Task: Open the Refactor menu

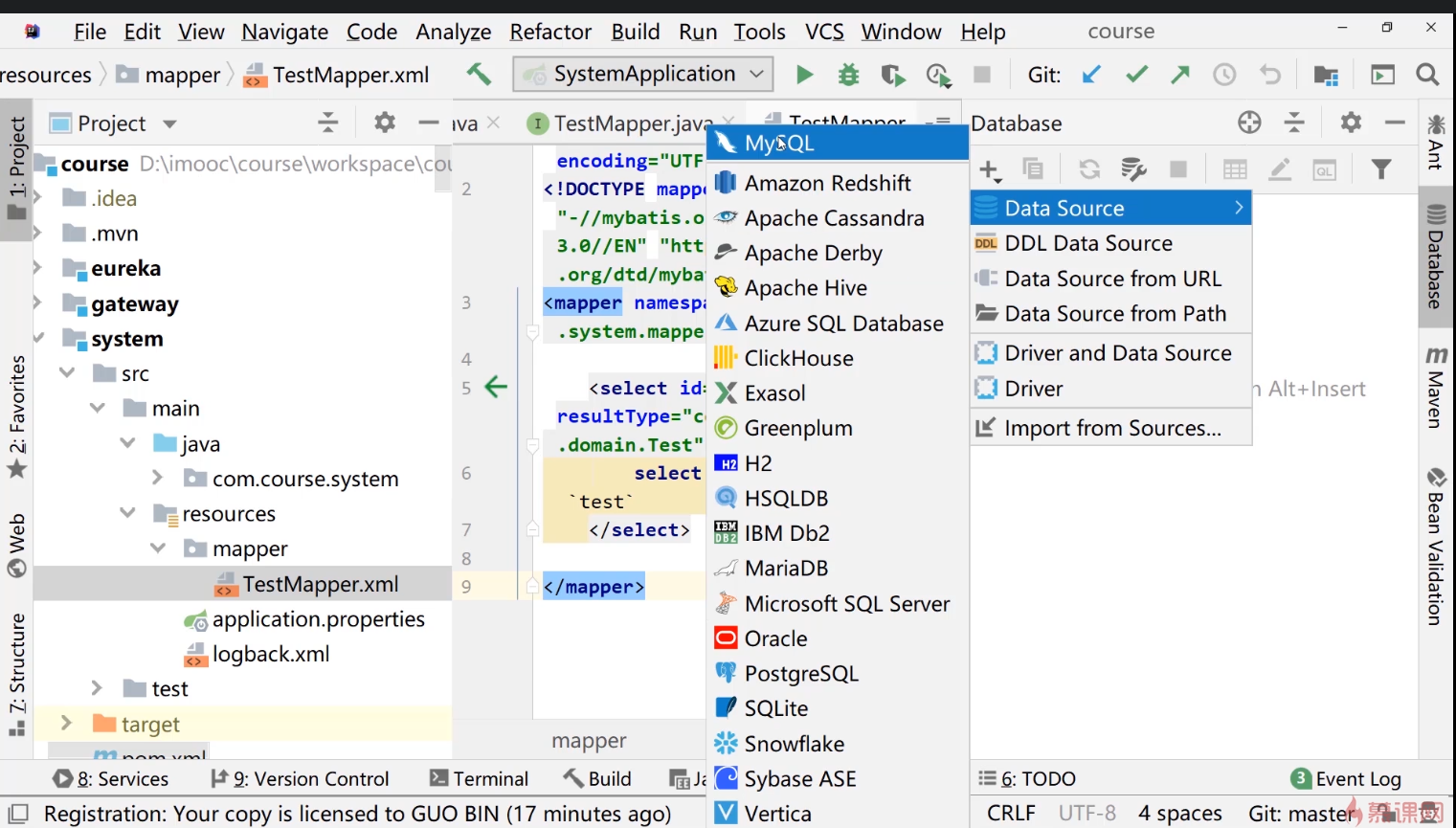Action: pyautogui.click(x=550, y=33)
